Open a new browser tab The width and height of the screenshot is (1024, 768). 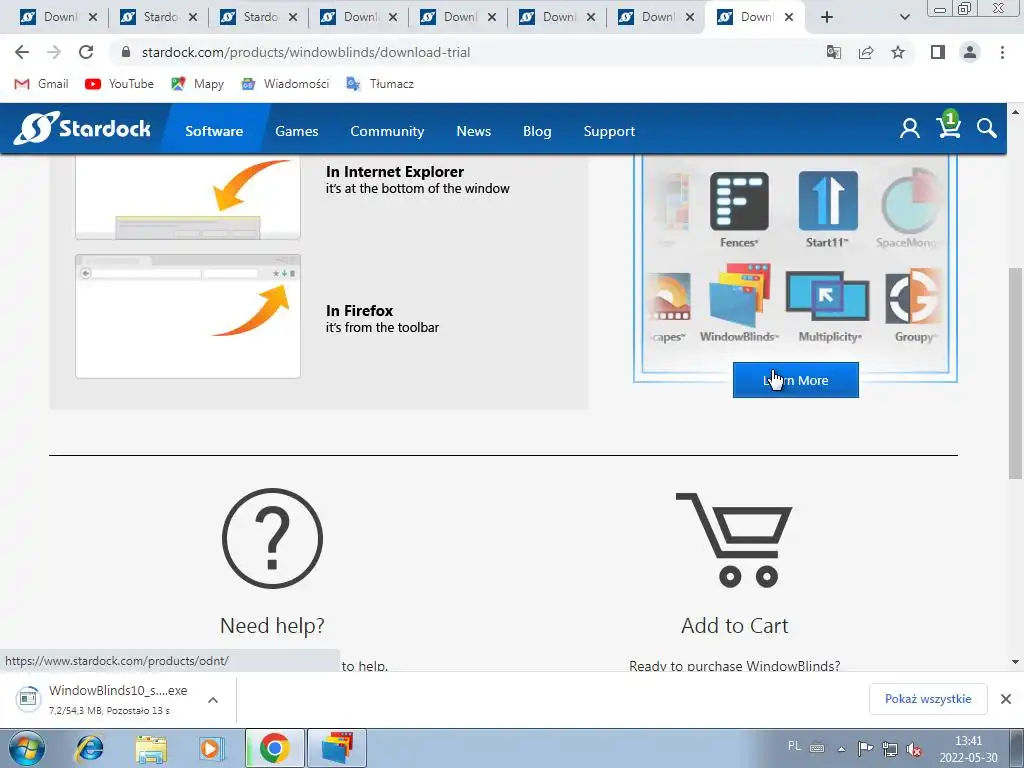pyautogui.click(x=827, y=17)
